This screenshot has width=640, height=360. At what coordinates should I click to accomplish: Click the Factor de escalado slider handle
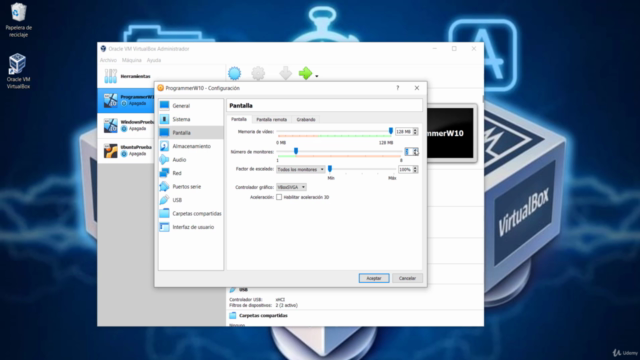330,169
